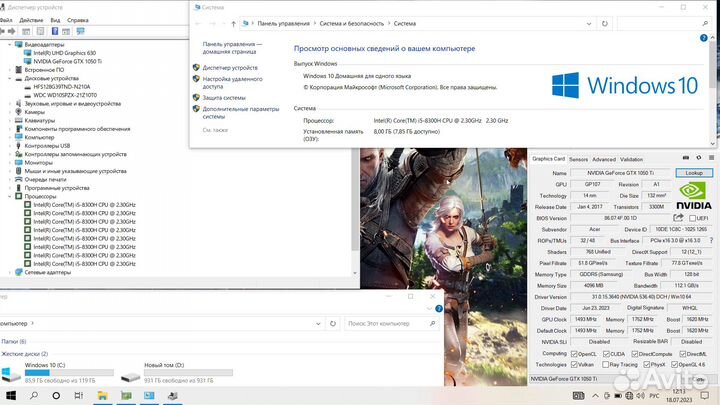Expand the Сетевые адаптеры tree node

pyautogui.click(x=11, y=272)
